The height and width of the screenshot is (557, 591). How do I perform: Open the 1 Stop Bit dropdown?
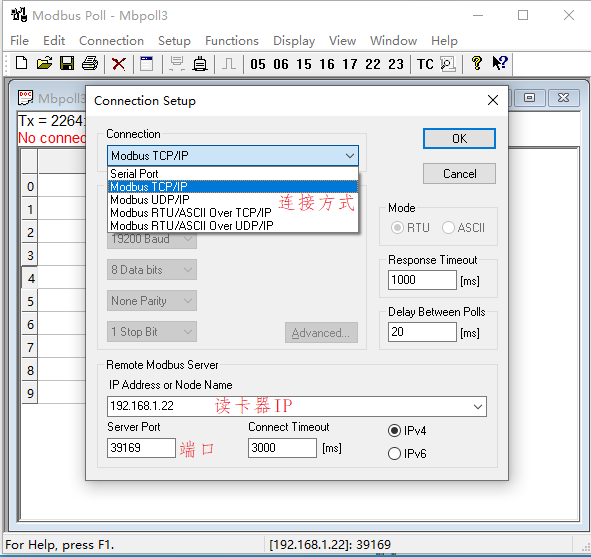(152, 332)
